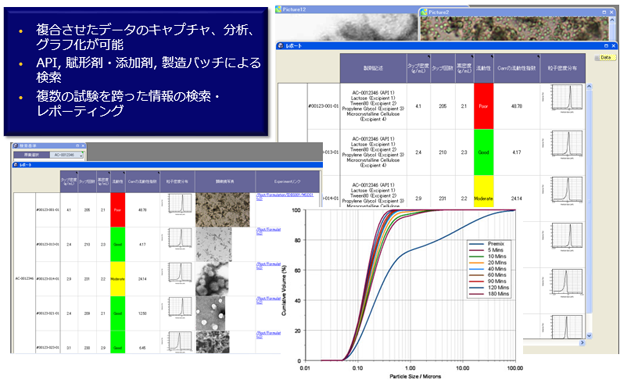Maximize the Picture2 window
Image resolution: width=620 pixels, height=383 pixels.
604,12
